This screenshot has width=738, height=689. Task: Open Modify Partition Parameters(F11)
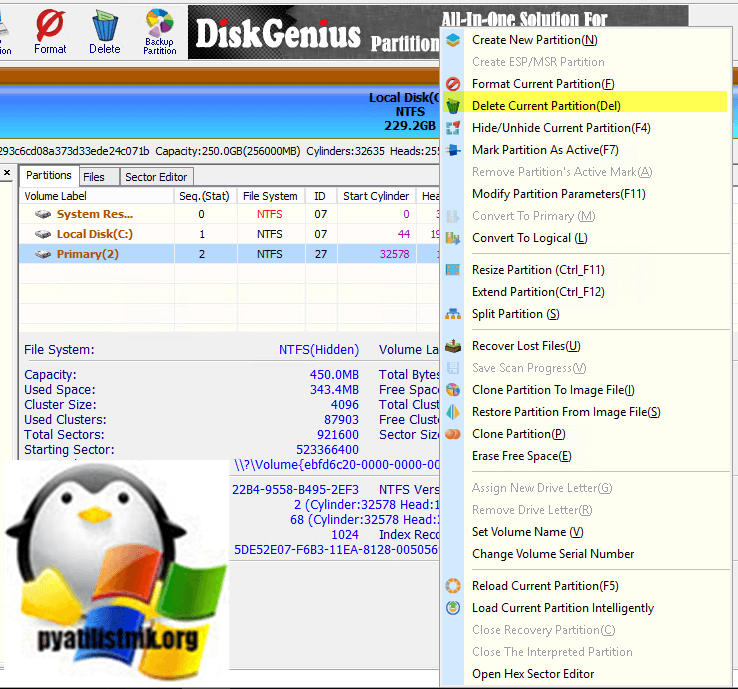click(559, 194)
